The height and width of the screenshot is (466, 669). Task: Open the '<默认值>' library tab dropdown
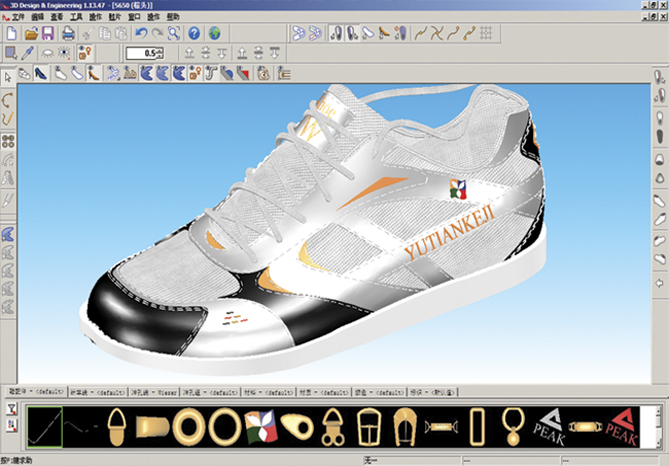coord(432,392)
